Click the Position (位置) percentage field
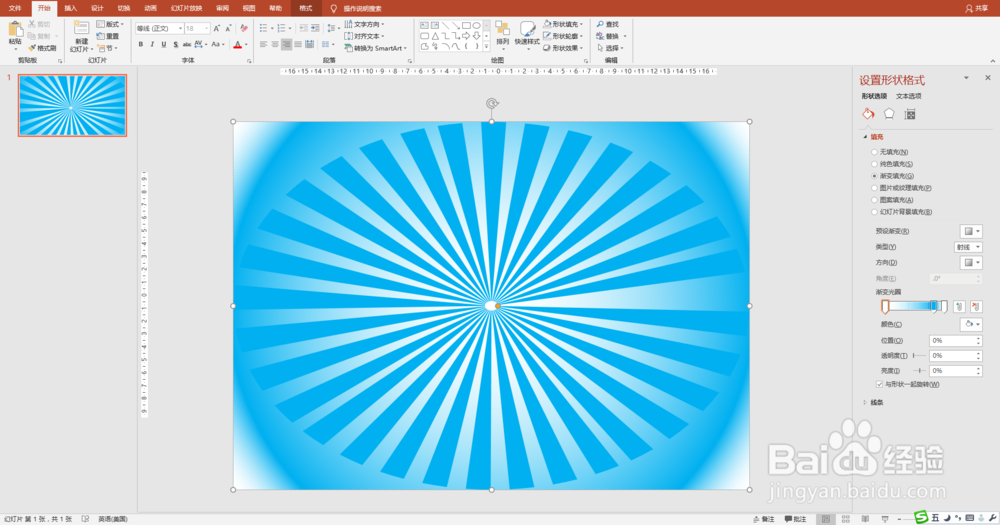Viewport: 1000px width, 525px height. (955, 341)
